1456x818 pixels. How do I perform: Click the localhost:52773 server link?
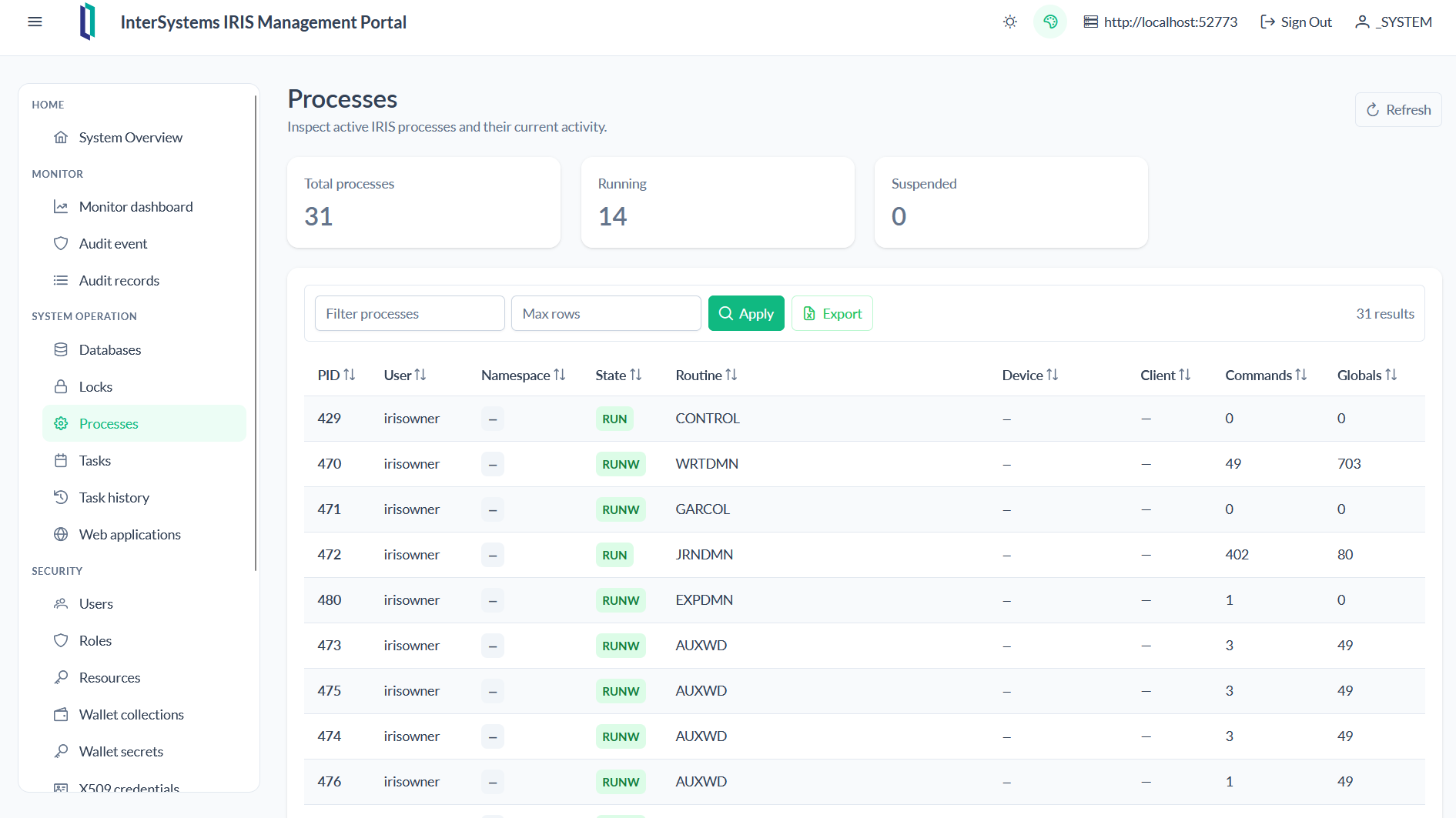point(1160,22)
